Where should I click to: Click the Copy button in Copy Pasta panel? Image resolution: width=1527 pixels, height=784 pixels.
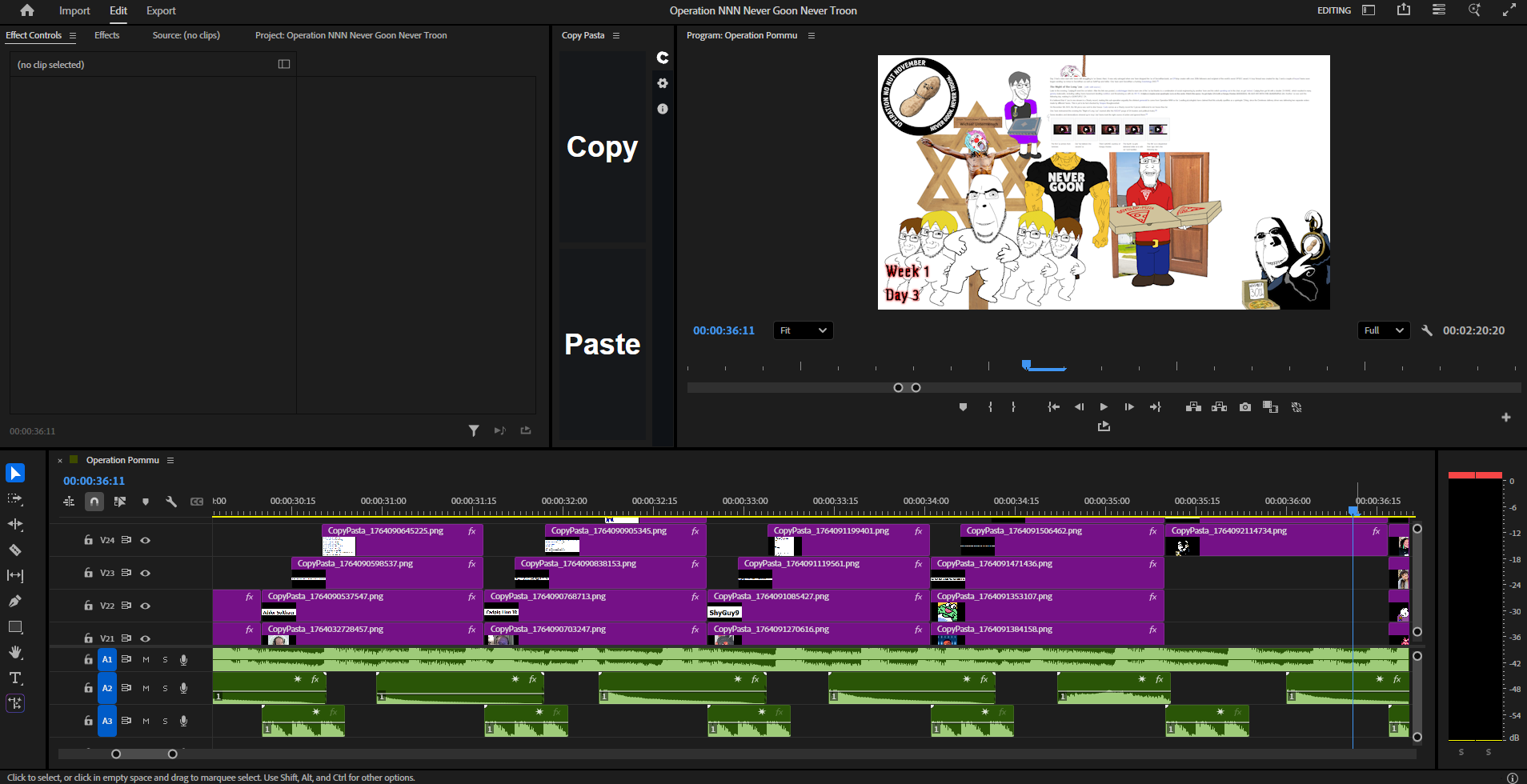602,147
